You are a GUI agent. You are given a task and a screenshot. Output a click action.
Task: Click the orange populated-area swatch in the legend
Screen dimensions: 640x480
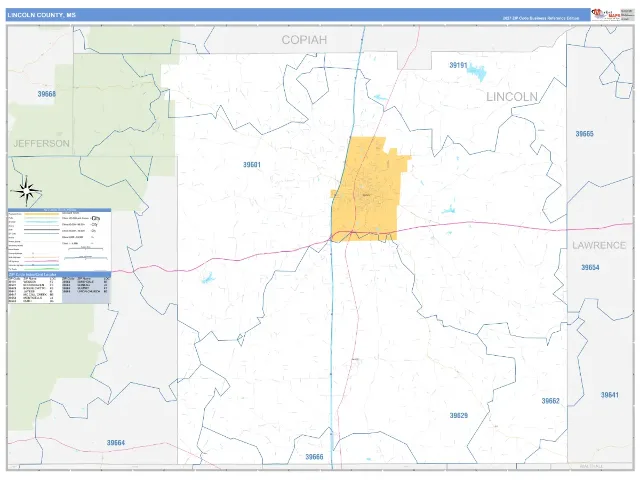coord(42,214)
